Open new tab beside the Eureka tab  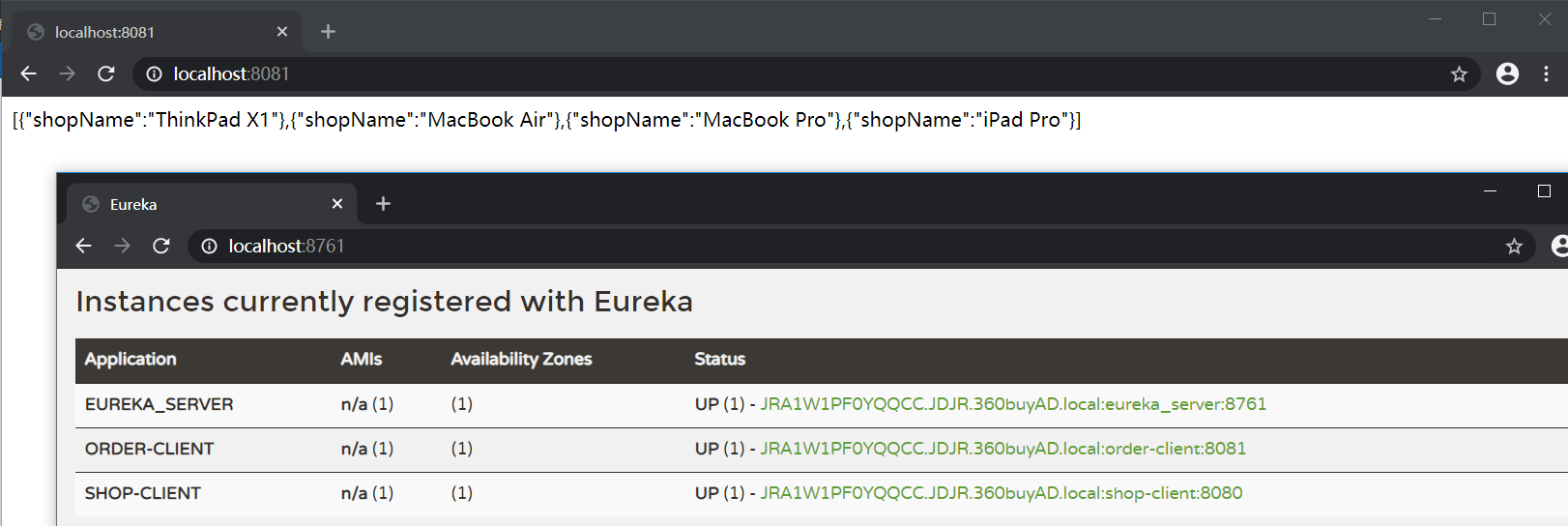point(383,204)
